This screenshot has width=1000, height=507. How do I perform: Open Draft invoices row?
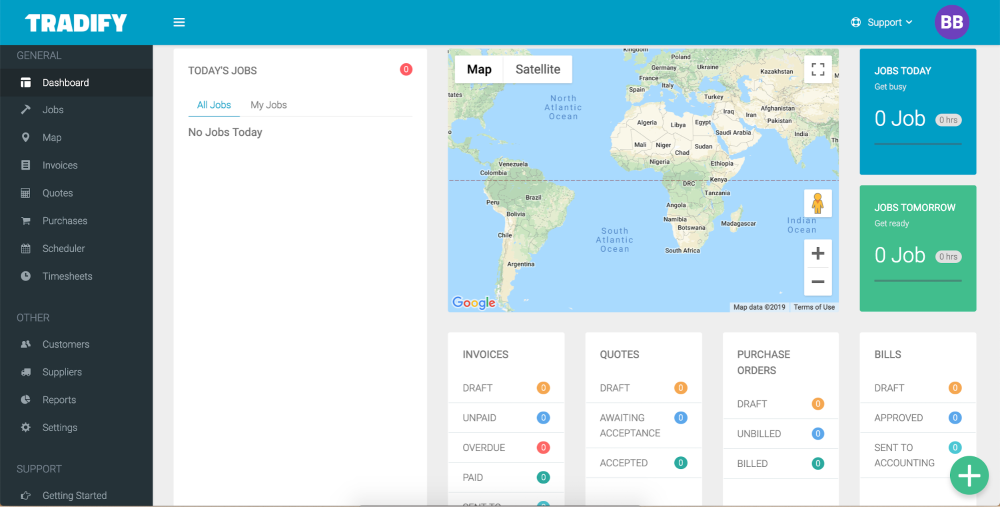506,388
